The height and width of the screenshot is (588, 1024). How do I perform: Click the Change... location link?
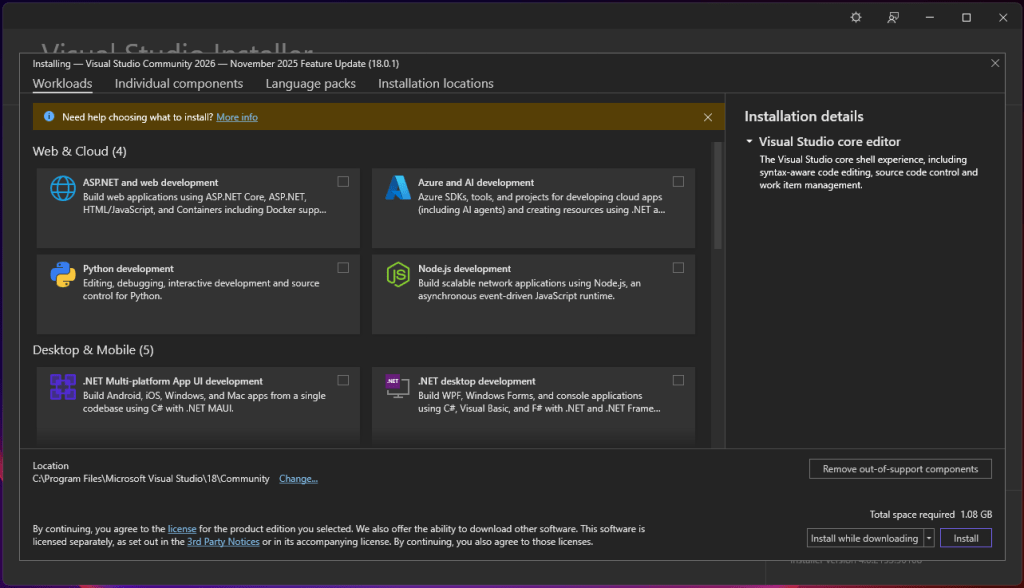tap(298, 479)
